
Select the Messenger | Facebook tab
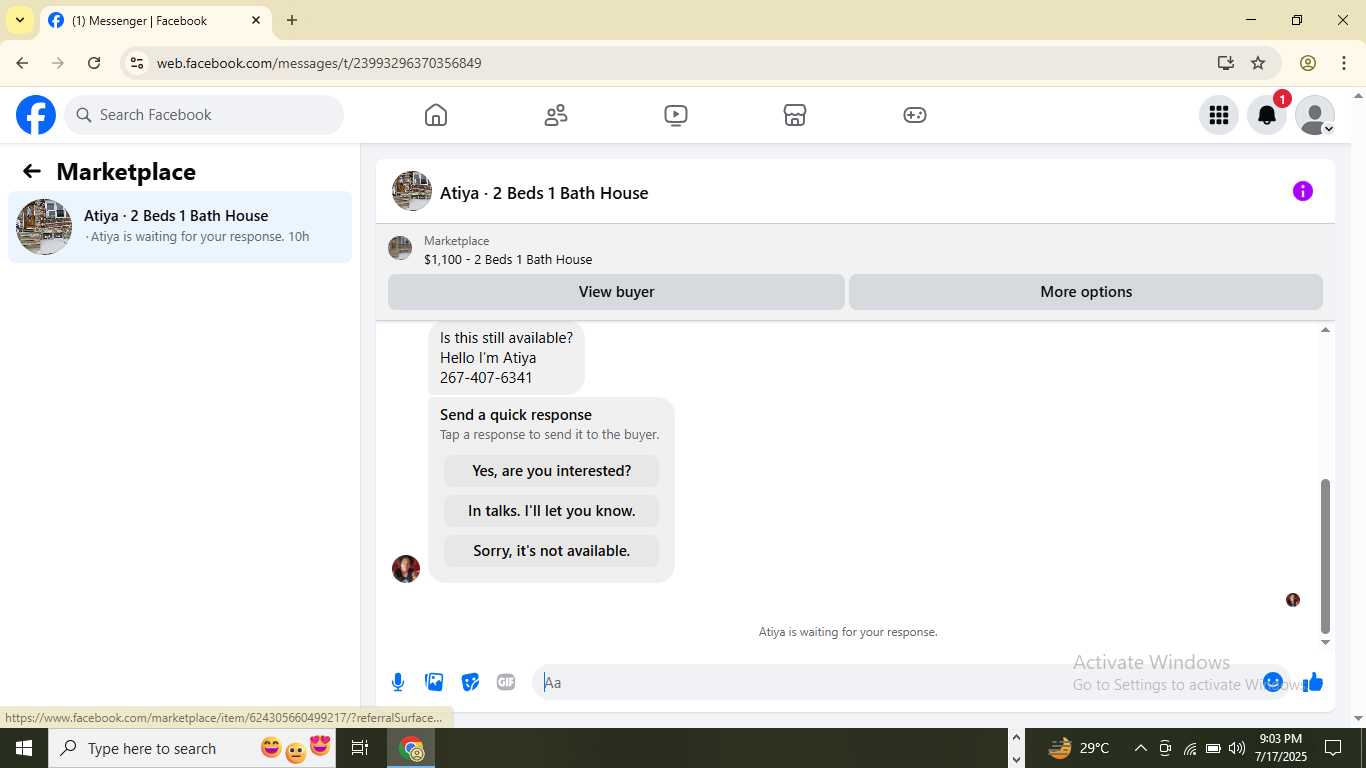pos(155,20)
